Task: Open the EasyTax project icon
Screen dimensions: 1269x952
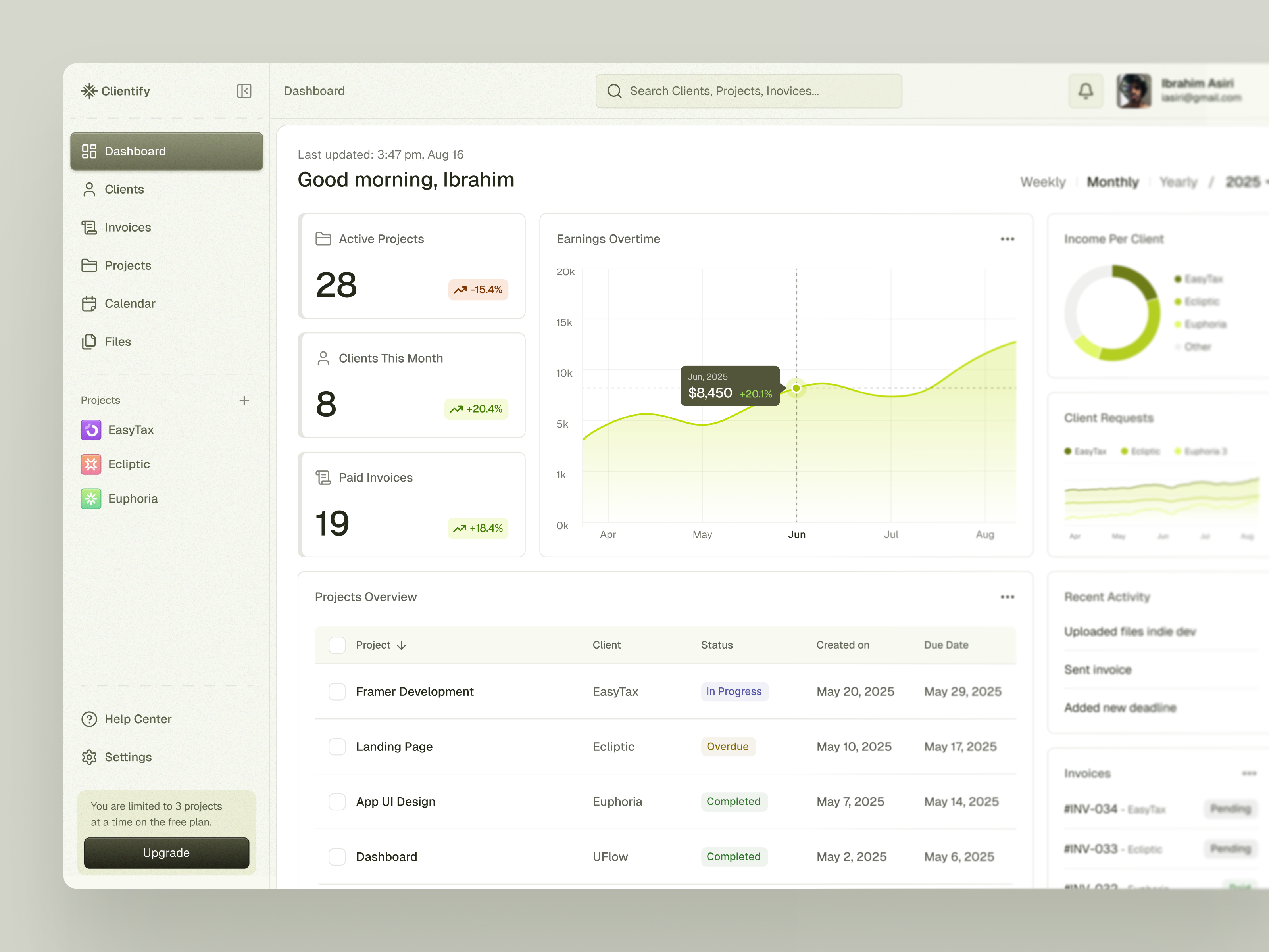Action: pyautogui.click(x=91, y=430)
